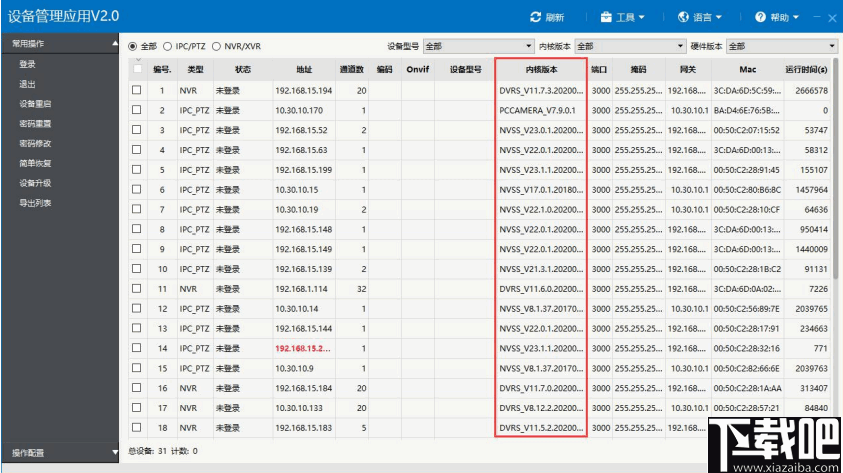Check the box for row 11 192.168.1.114

(137, 288)
